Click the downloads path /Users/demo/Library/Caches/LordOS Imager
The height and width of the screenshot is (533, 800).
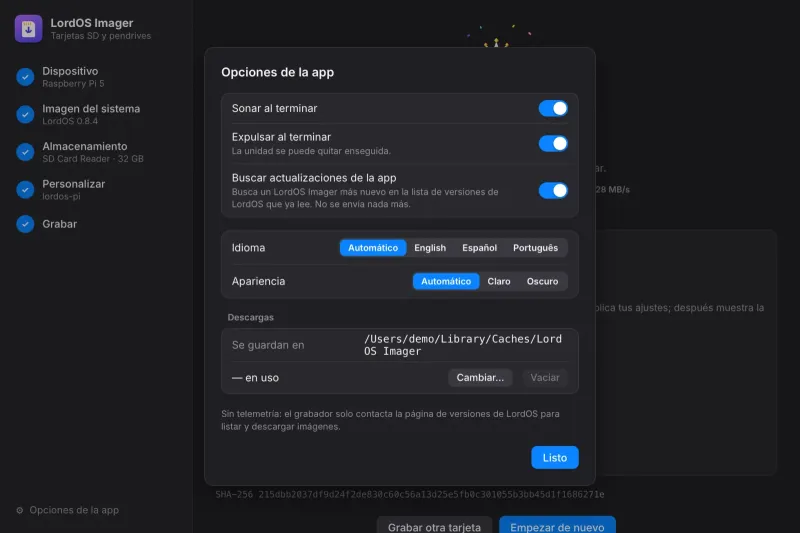[x=463, y=345]
